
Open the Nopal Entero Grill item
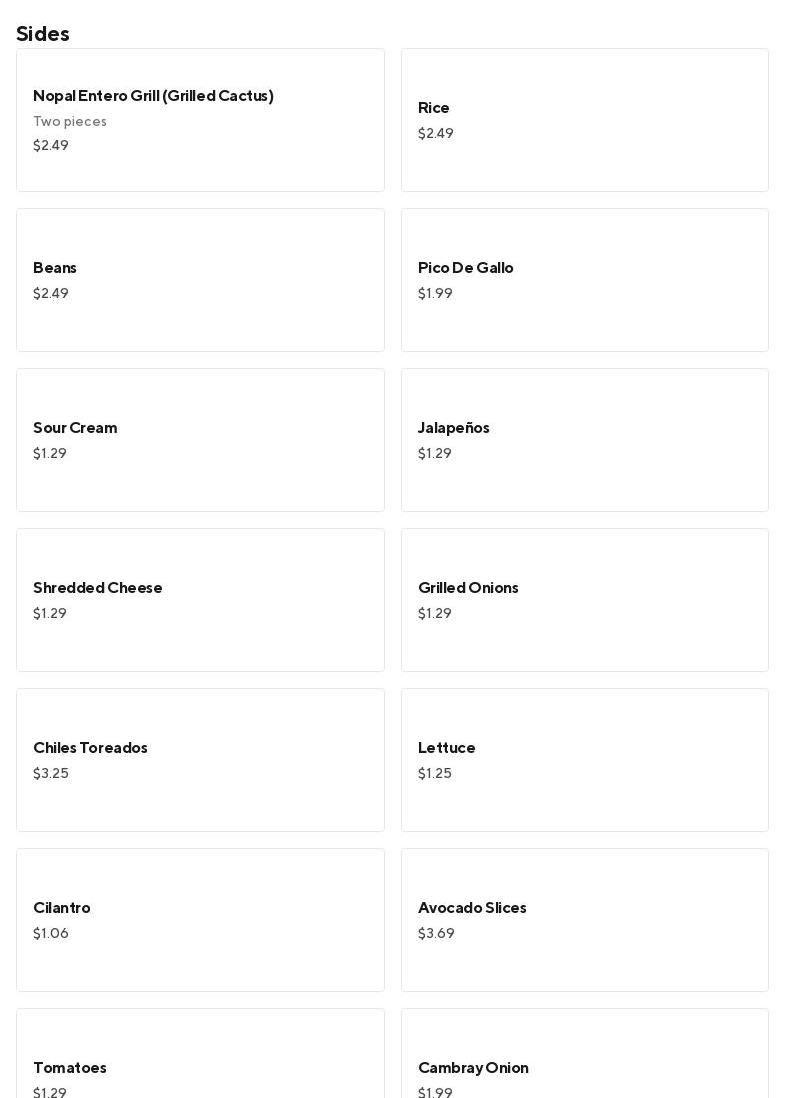200,119
